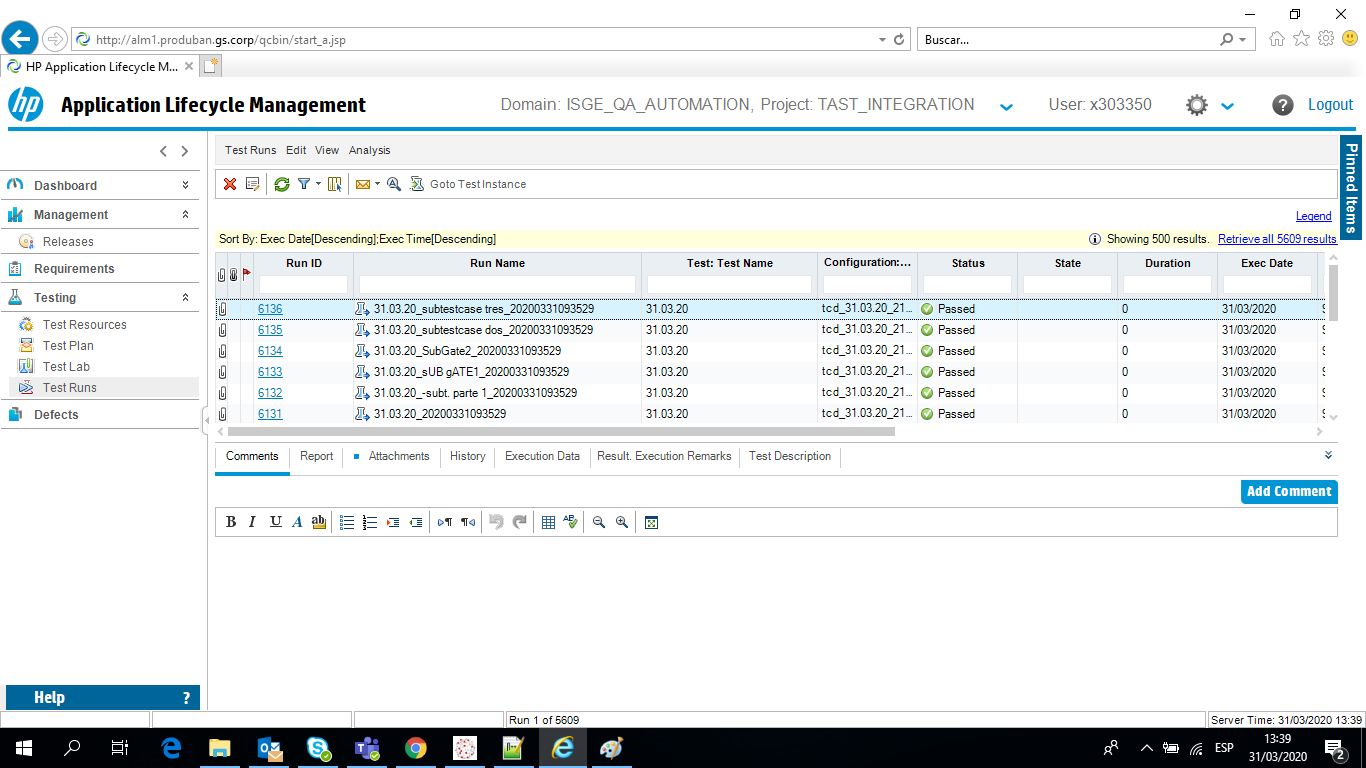Click the Run Name filter field
Screen dimensions: 1366x768
[x=497, y=285]
